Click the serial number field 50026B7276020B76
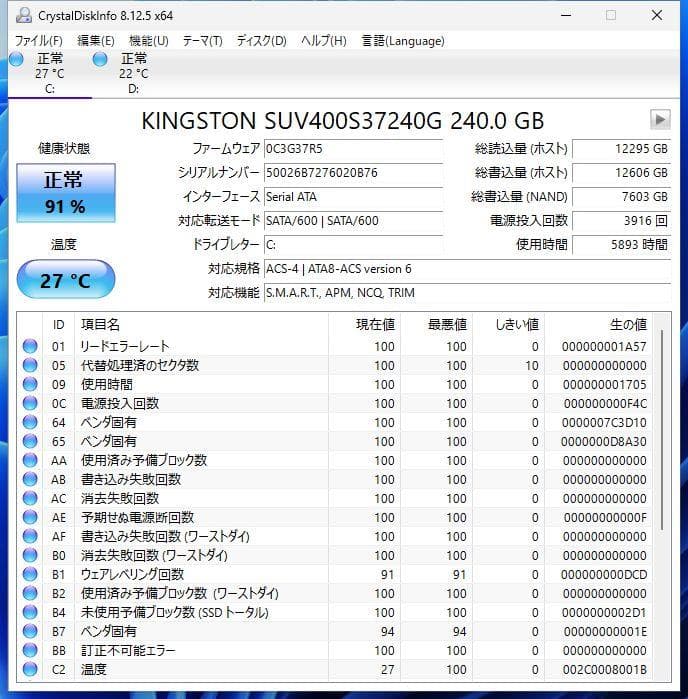Viewport: 688px width, 699px height. (353, 173)
